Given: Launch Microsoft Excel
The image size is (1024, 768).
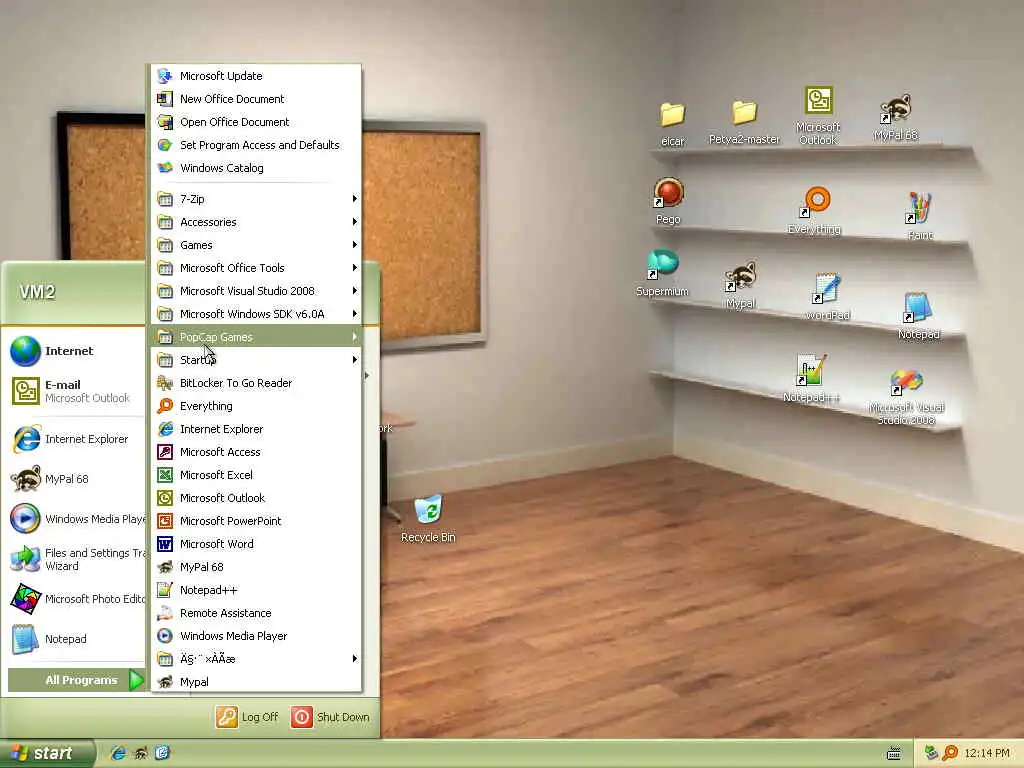Looking at the screenshot, I should click(x=257, y=475).
